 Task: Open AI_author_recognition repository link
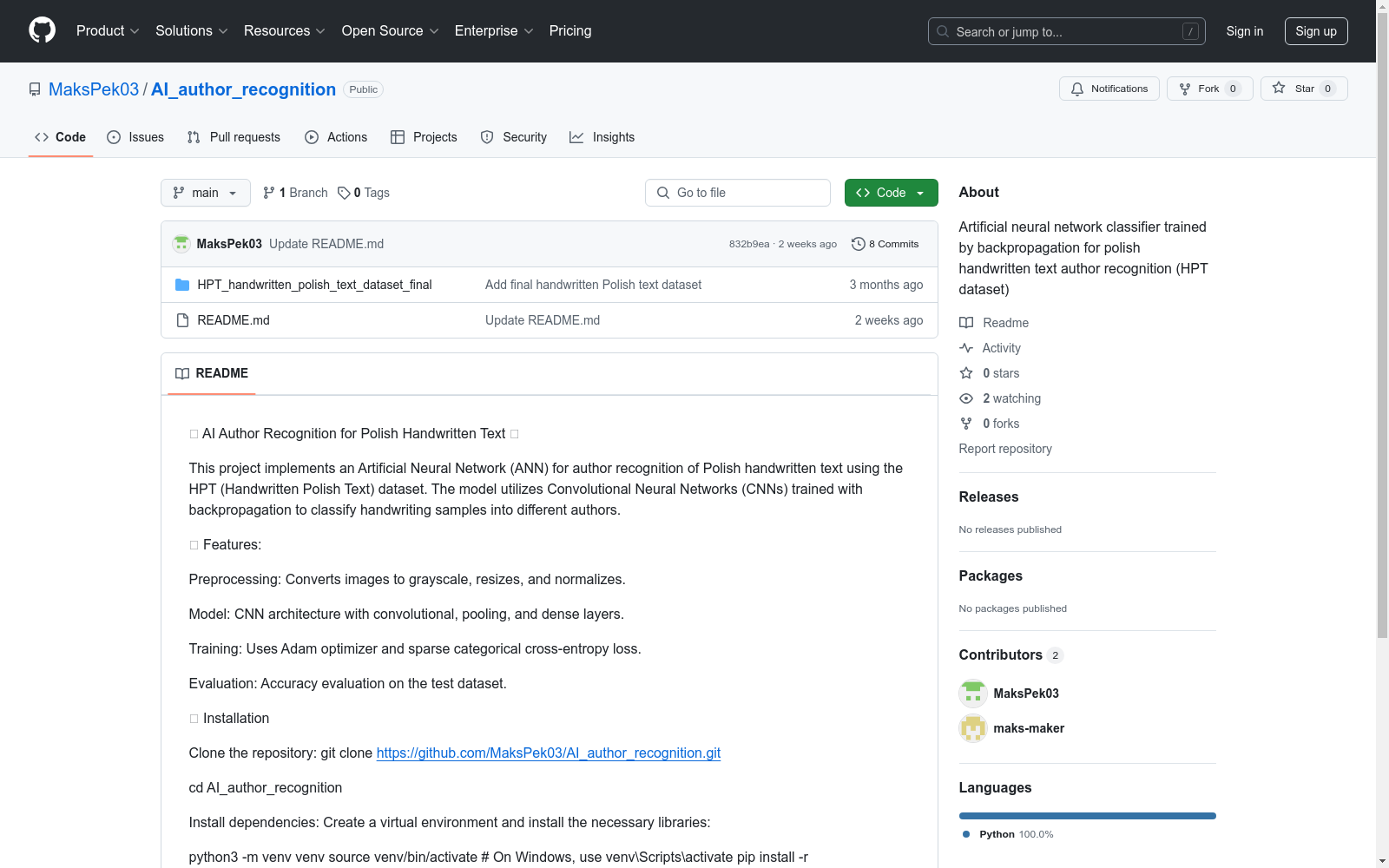click(x=243, y=89)
